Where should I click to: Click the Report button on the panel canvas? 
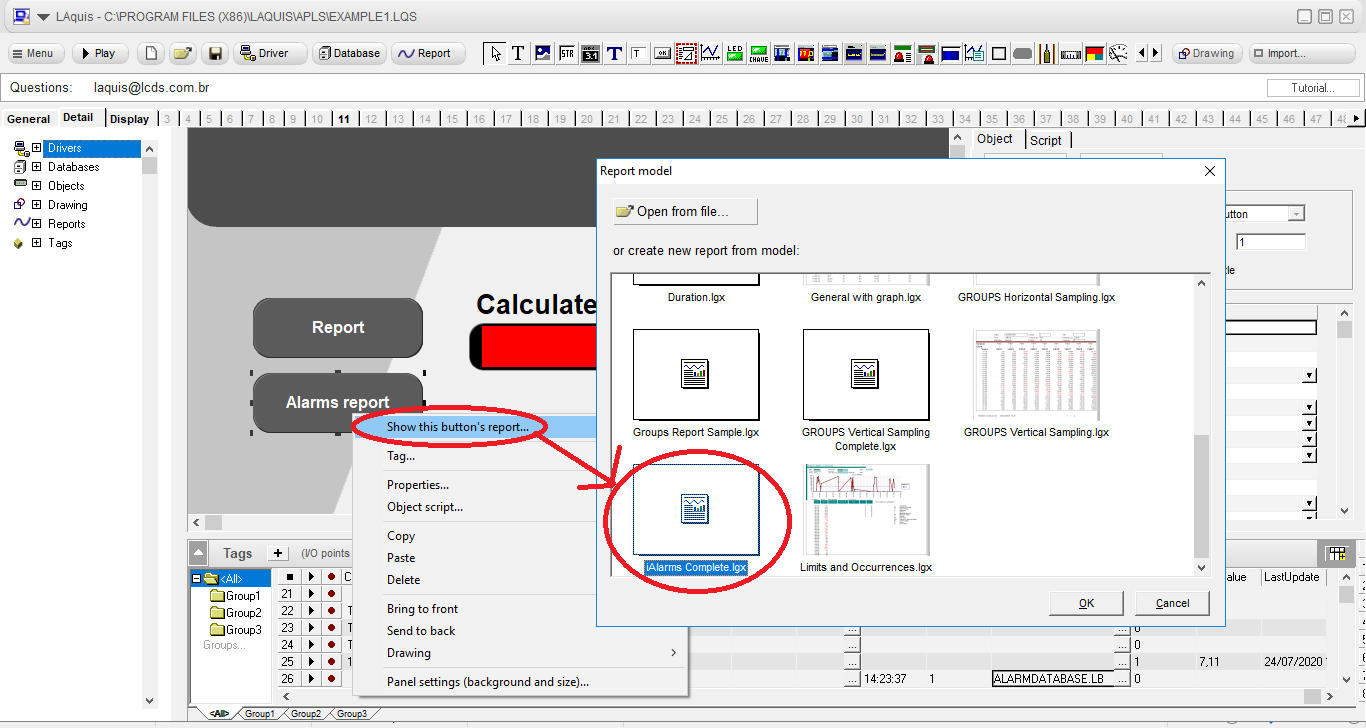(x=338, y=327)
